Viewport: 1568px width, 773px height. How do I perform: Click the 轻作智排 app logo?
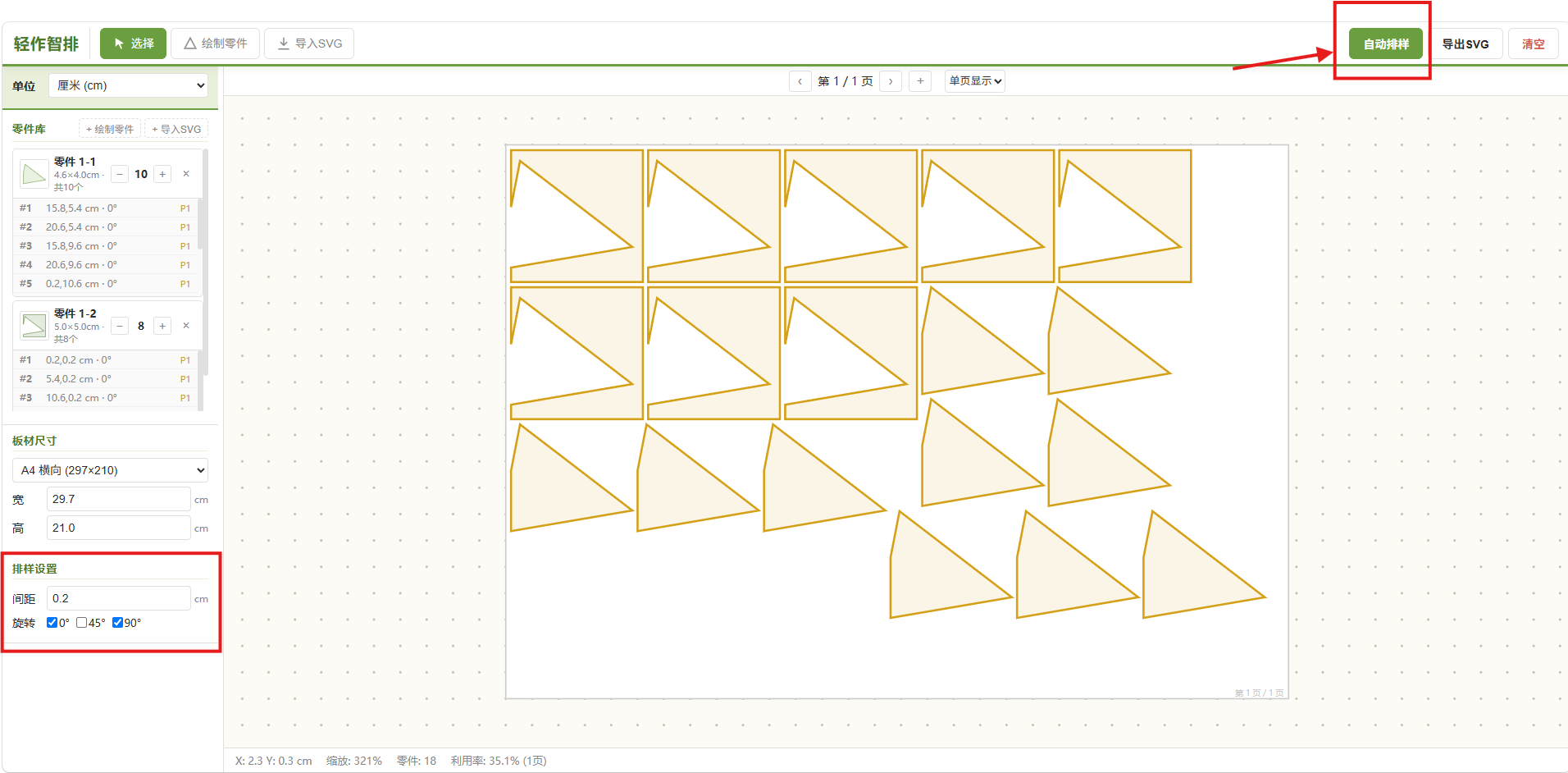pos(46,44)
